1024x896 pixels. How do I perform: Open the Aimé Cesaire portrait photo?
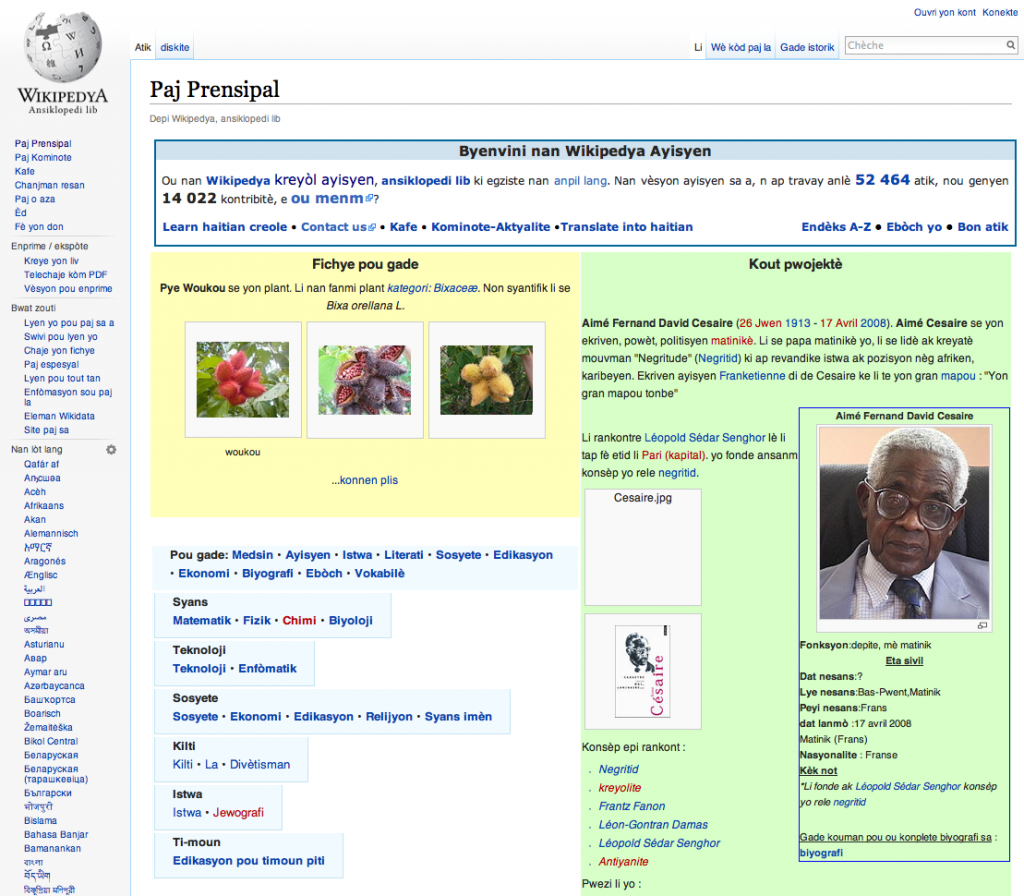pos(904,523)
